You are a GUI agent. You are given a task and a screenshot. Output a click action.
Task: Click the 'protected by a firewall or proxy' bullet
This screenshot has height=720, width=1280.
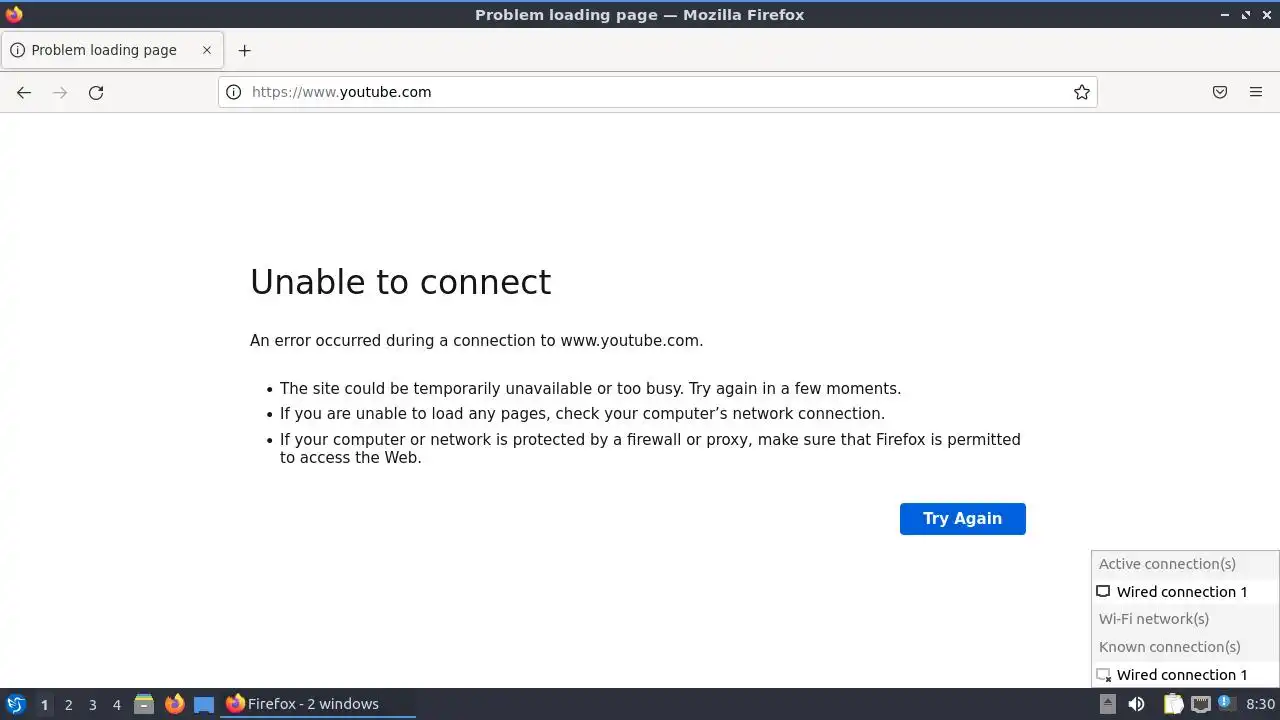coord(650,448)
